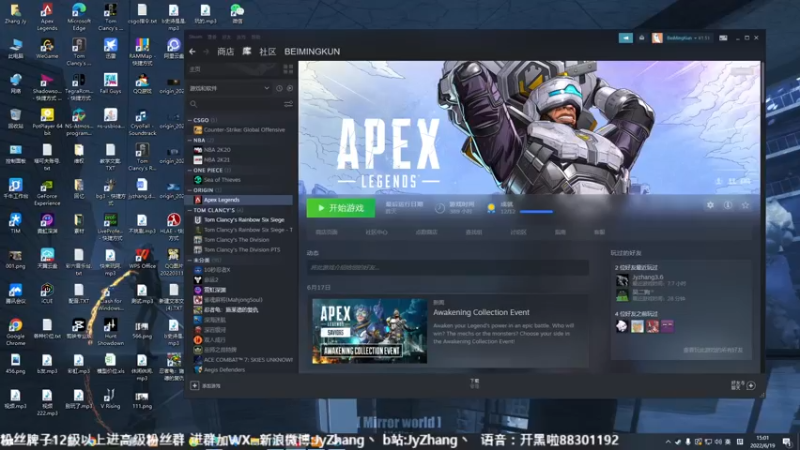800x450 pixels.
Task: Open the 商店 store tab
Action: coord(226,52)
